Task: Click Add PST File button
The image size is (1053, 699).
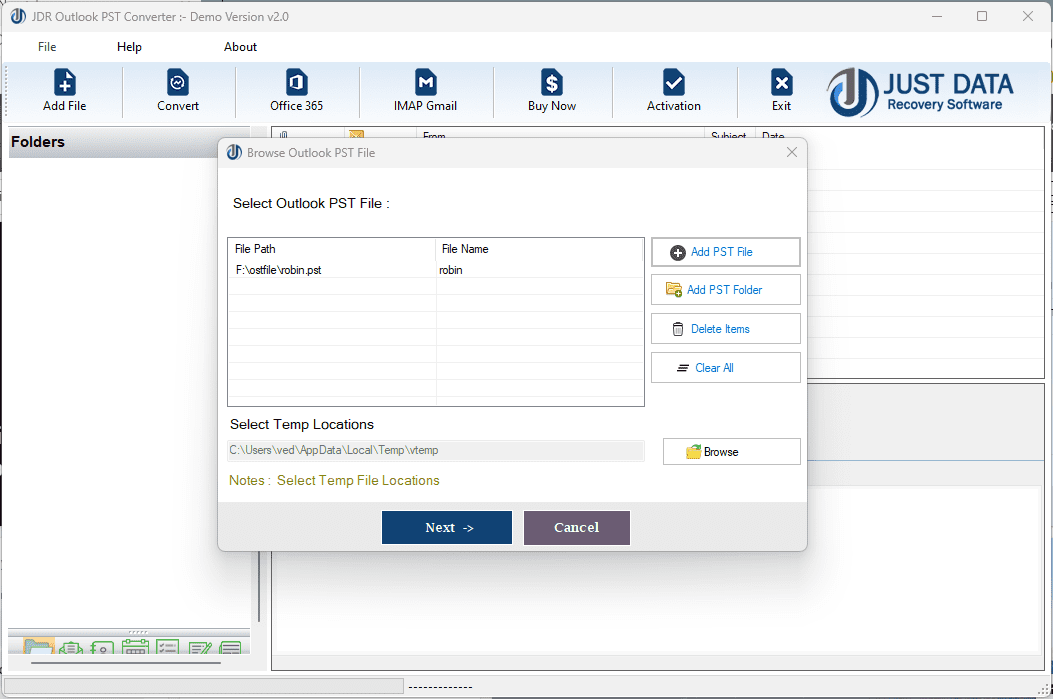Action: pyautogui.click(x=725, y=252)
